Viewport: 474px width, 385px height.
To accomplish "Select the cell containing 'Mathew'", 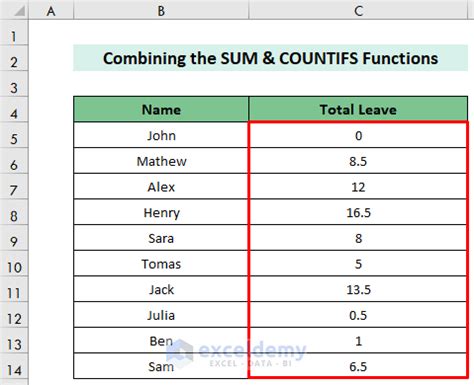I will tap(161, 161).
